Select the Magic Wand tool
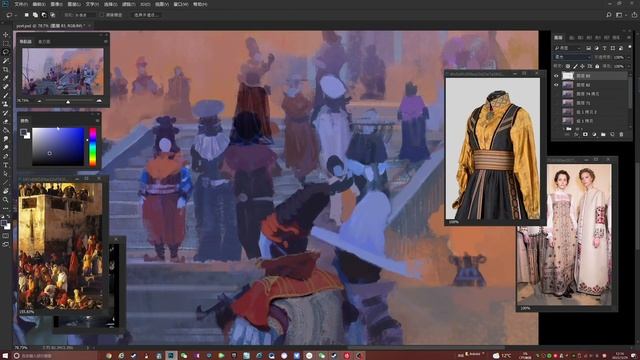This screenshot has width=640, height=360. [x=6, y=61]
